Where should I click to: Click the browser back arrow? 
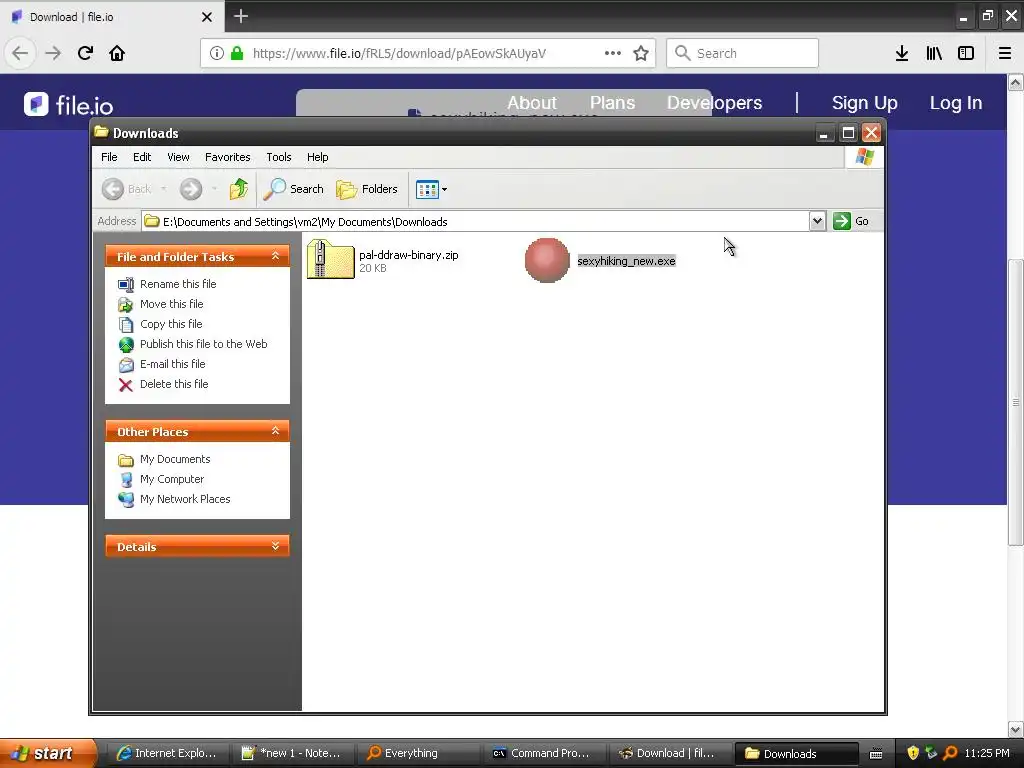pyautogui.click(x=20, y=53)
